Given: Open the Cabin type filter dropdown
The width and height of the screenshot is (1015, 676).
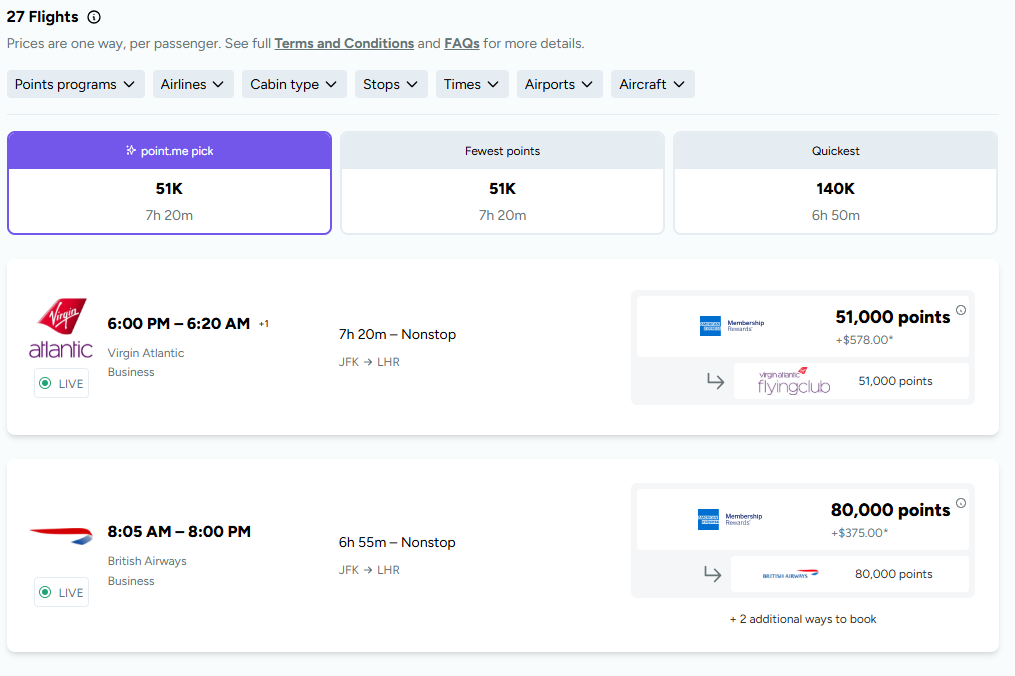Looking at the screenshot, I should 293,84.
